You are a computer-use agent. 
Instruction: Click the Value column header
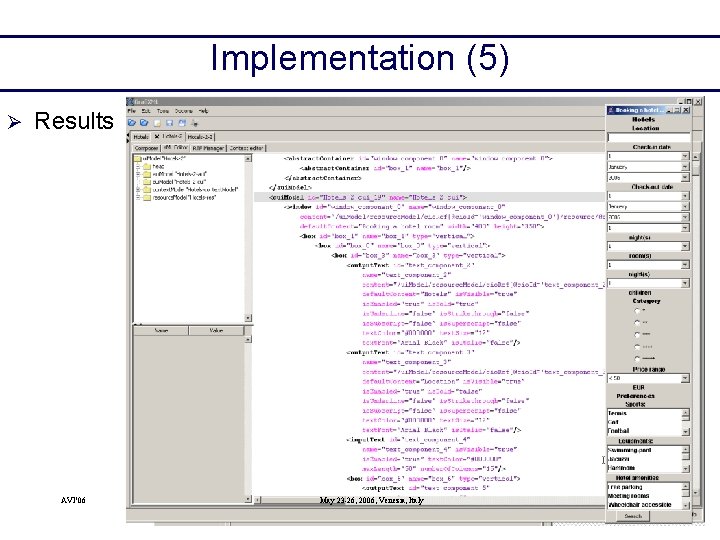click(216, 331)
